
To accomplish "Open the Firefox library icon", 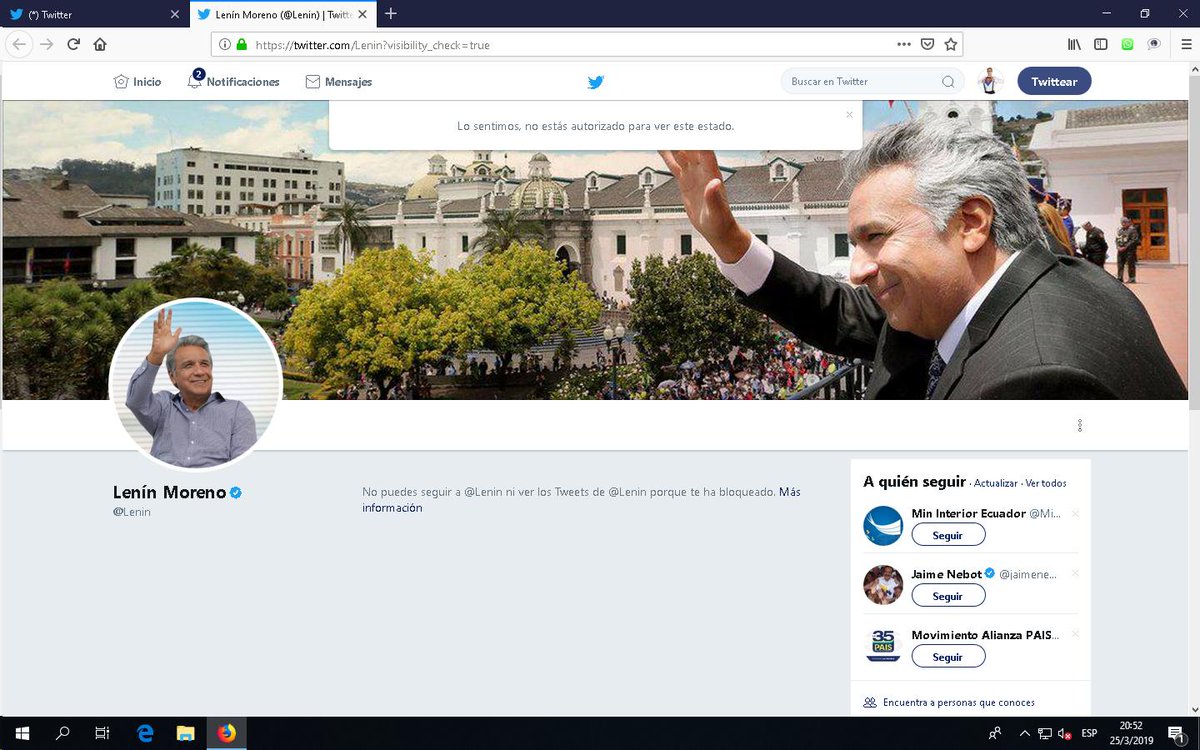I will 1075,44.
